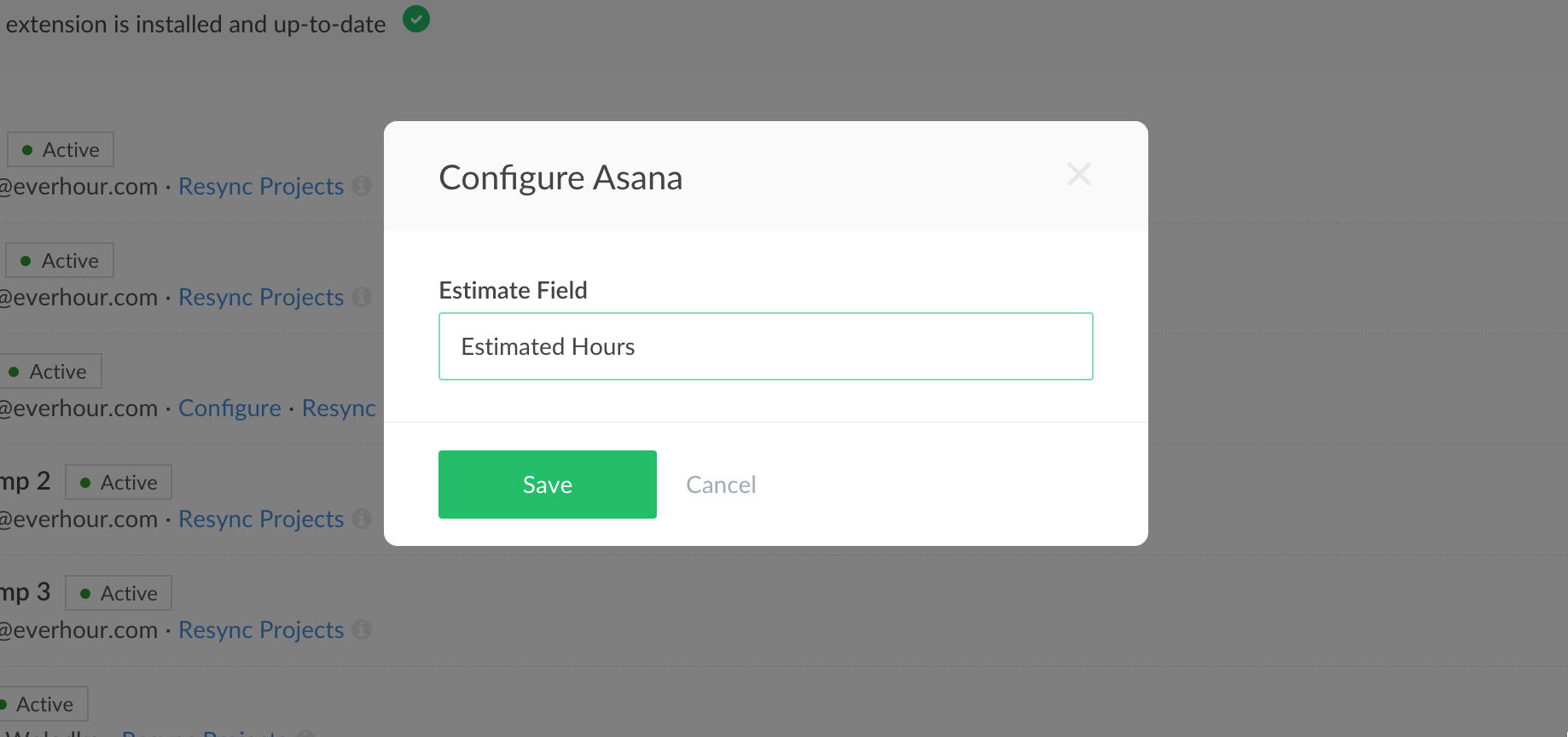
Task: Resync projects for the mp 3 integration
Action: (260, 630)
